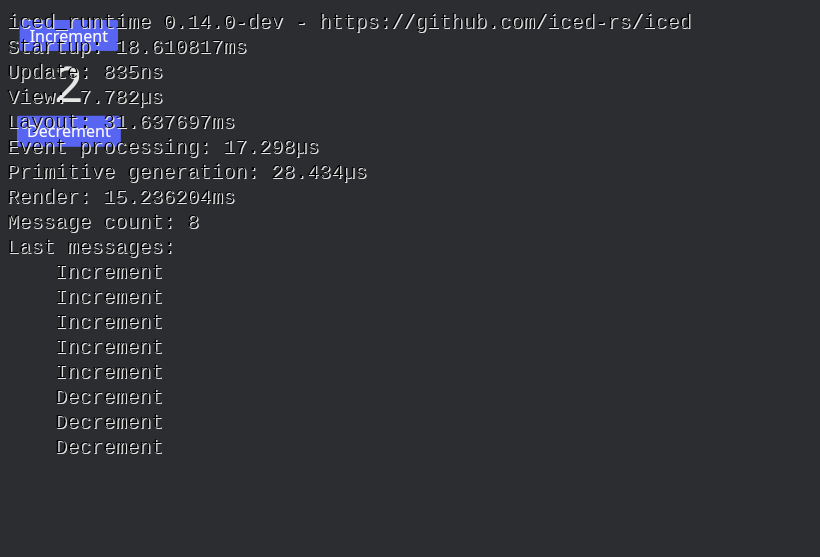
Task: Click first Decrement entry in message list
Action: pyautogui.click(x=110, y=398)
